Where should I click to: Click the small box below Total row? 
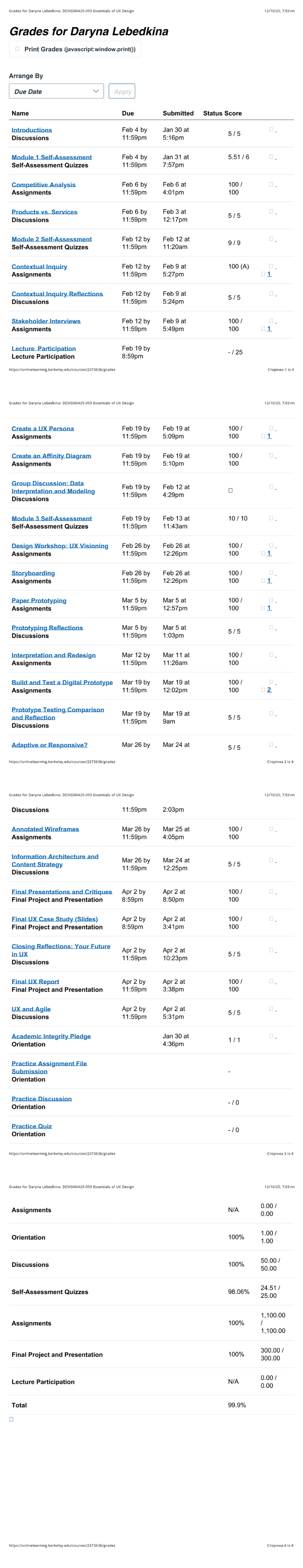(12, 1419)
